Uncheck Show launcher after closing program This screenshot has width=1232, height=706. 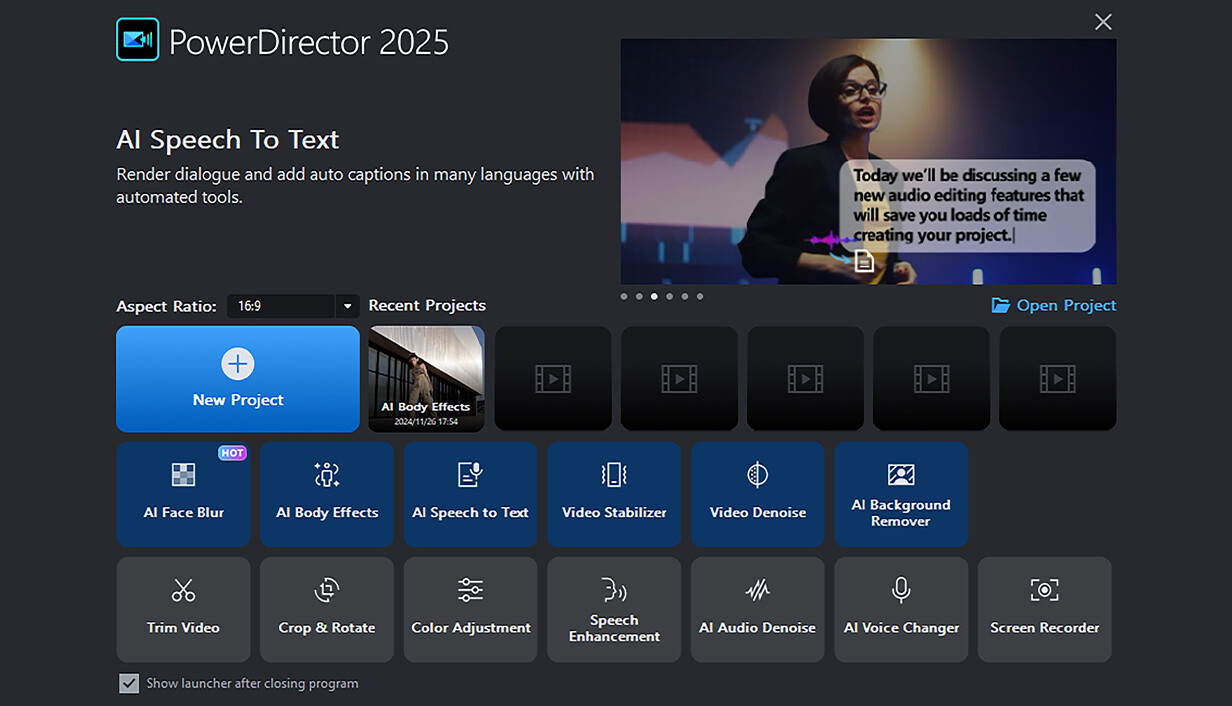pyautogui.click(x=129, y=683)
